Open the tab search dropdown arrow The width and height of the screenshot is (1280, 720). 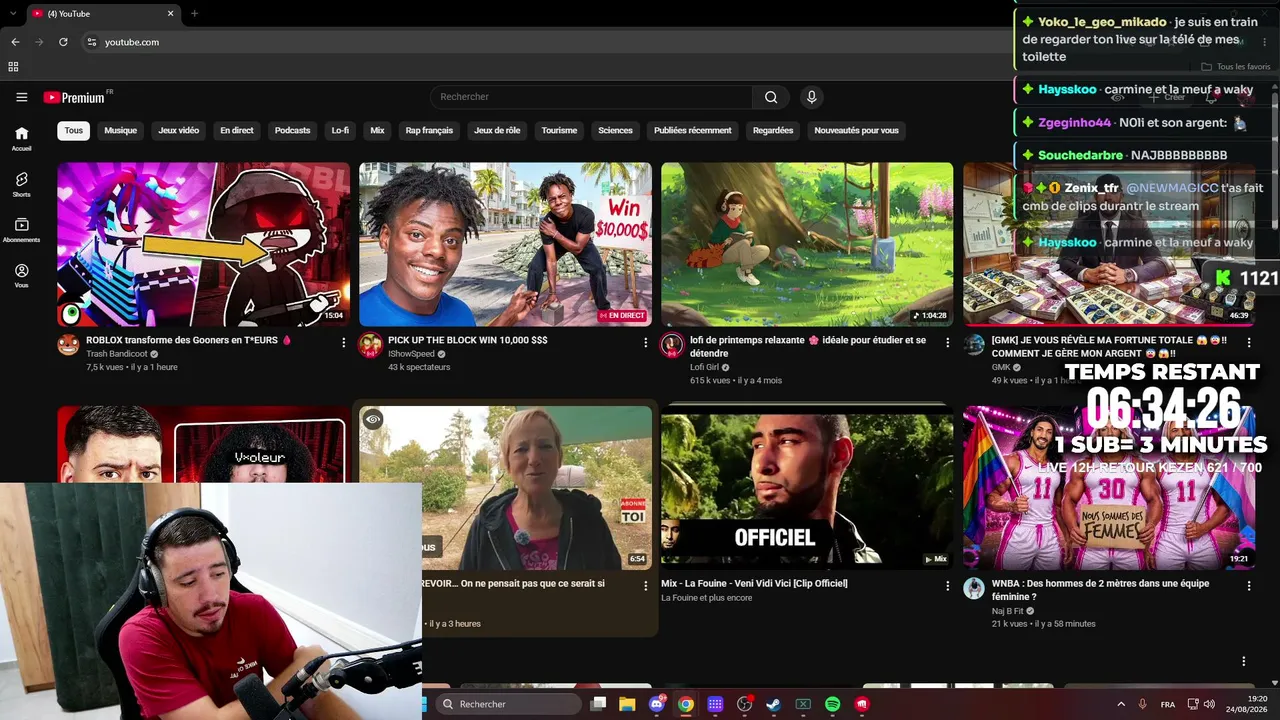[13, 13]
